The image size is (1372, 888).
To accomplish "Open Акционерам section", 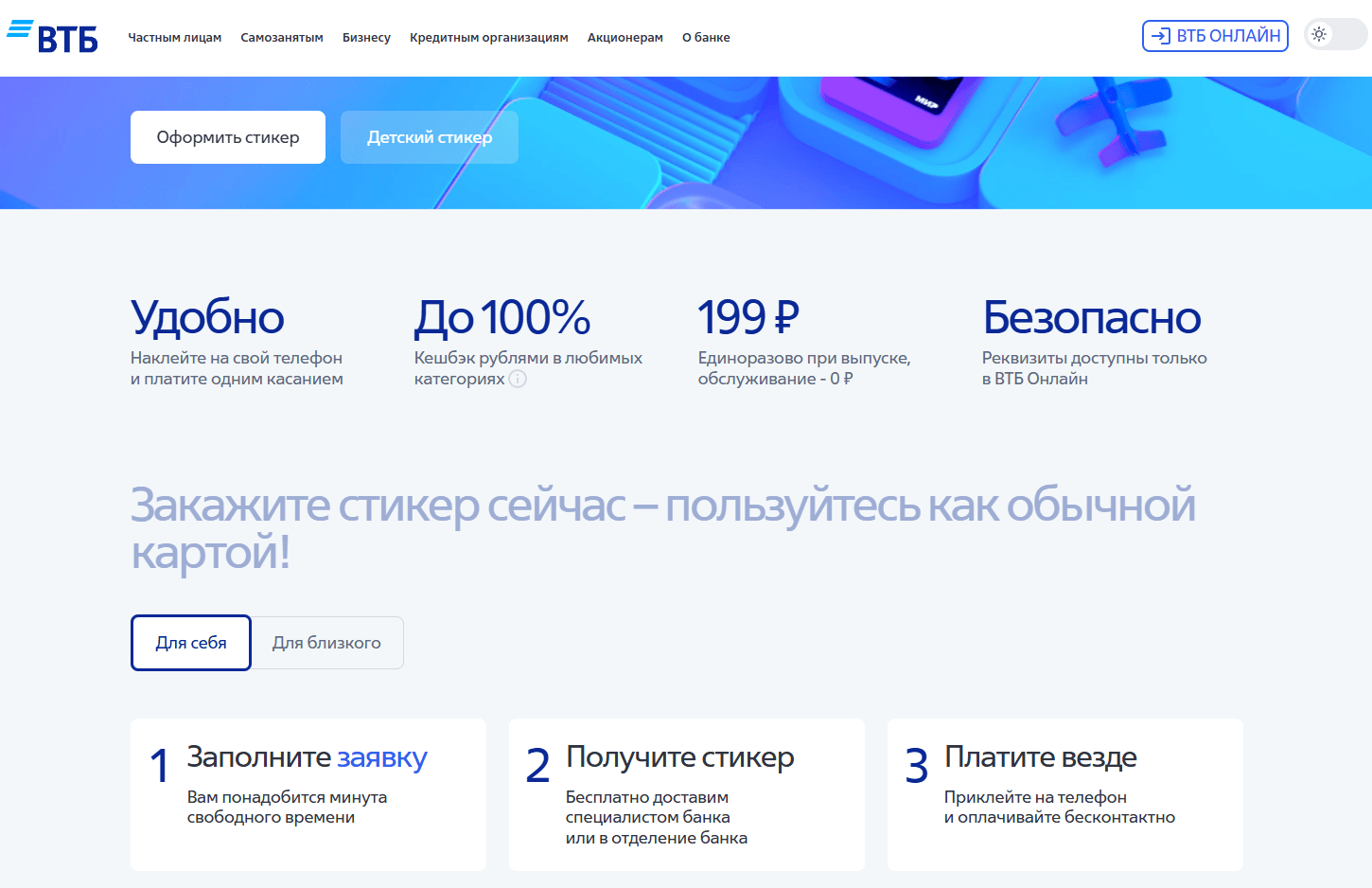I will click(x=625, y=38).
